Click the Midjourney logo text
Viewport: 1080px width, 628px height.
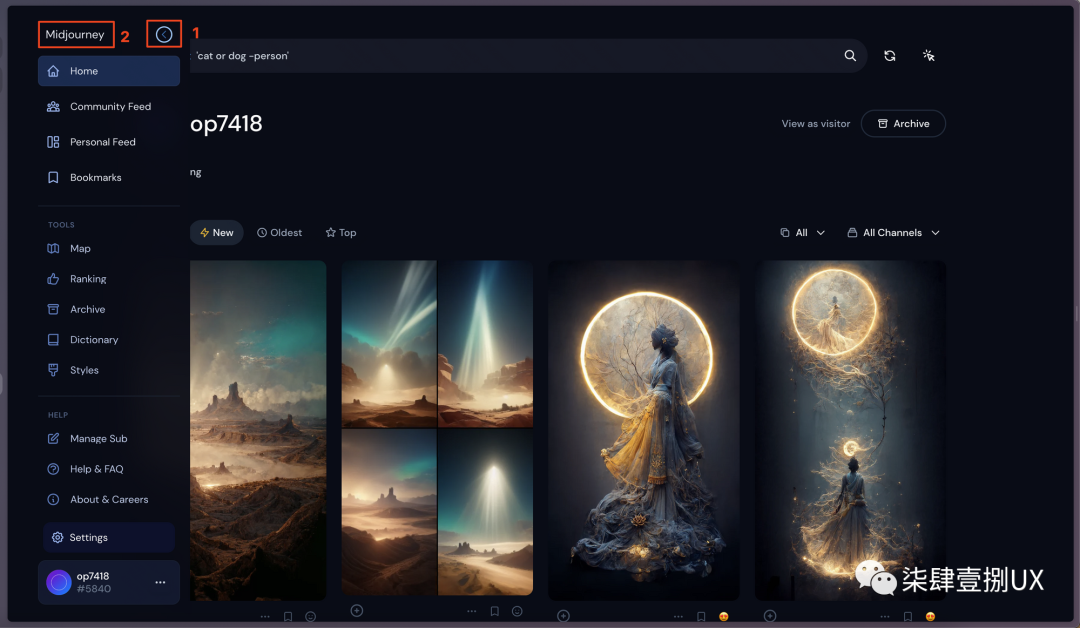[x=75, y=34]
